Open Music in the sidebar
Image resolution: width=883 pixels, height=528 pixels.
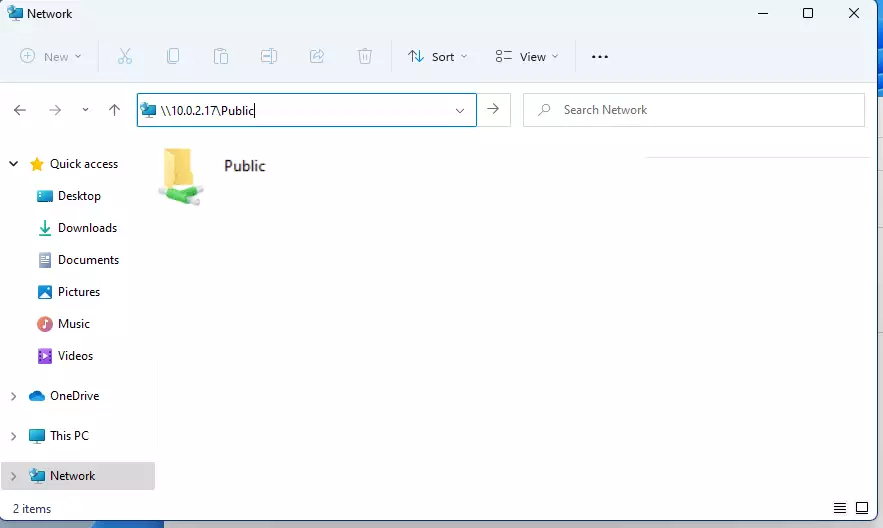[74, 324]
